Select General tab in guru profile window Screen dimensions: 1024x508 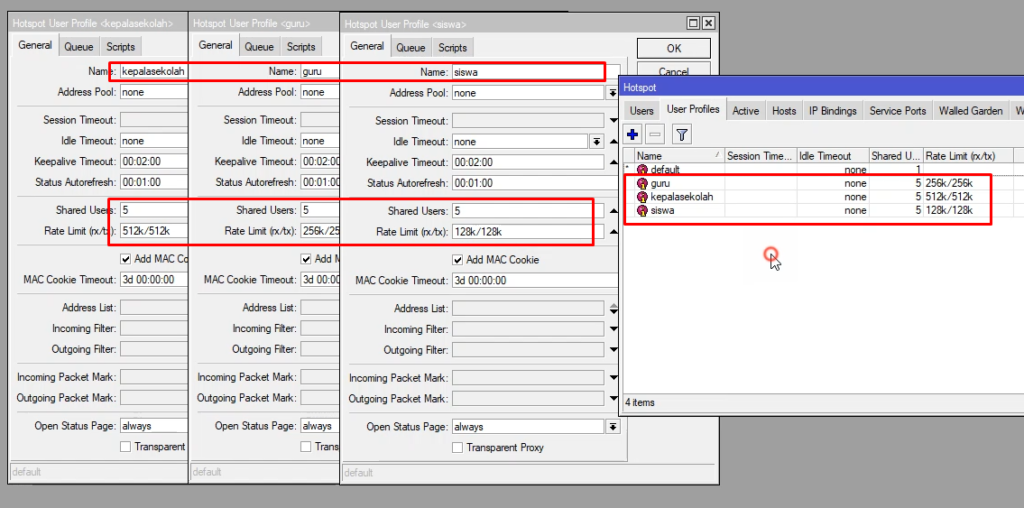coord(216,46)
